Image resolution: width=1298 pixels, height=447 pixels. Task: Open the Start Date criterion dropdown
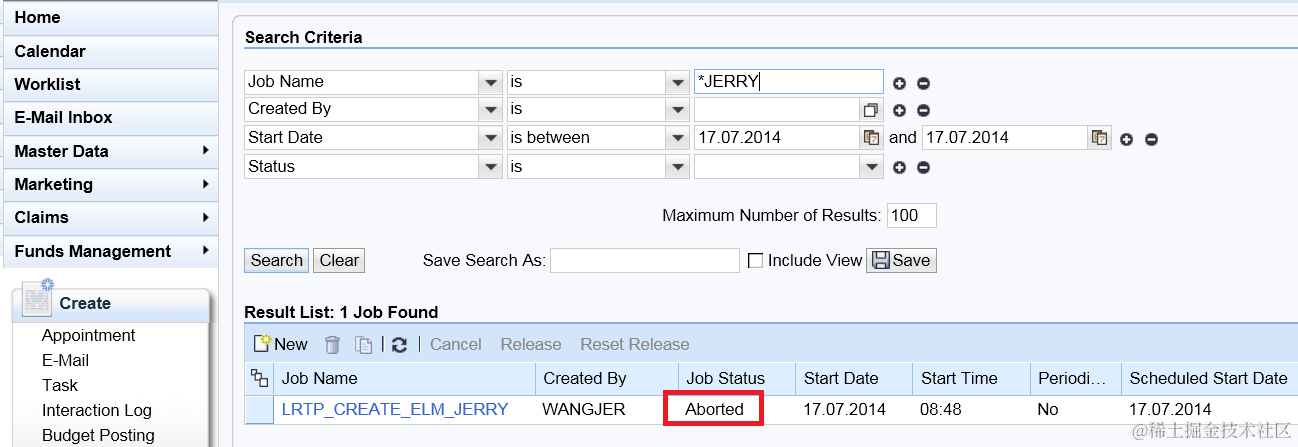pyautogui.click(x=490, y=138)
